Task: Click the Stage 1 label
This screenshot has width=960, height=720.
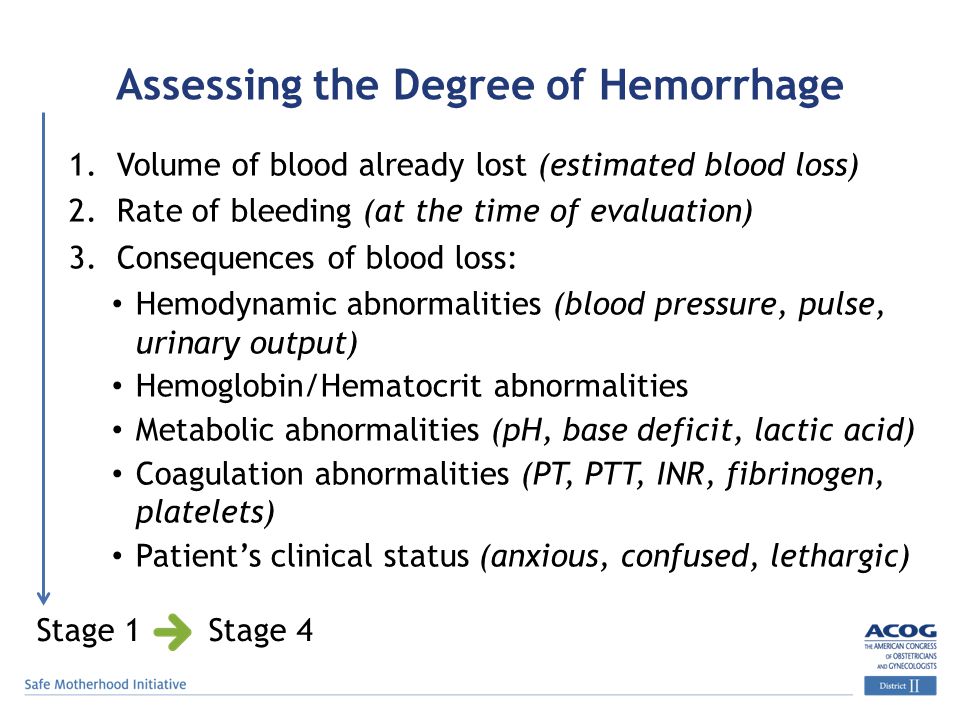Action: click(x=88, y=631)
